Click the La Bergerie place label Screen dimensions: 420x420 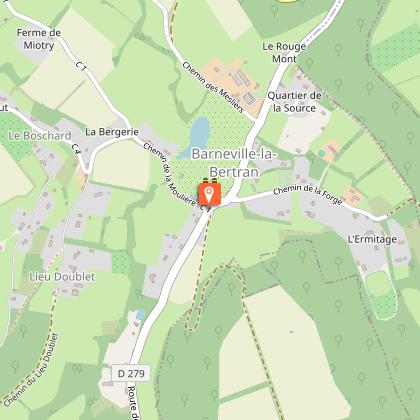click(x=112, y=132)
